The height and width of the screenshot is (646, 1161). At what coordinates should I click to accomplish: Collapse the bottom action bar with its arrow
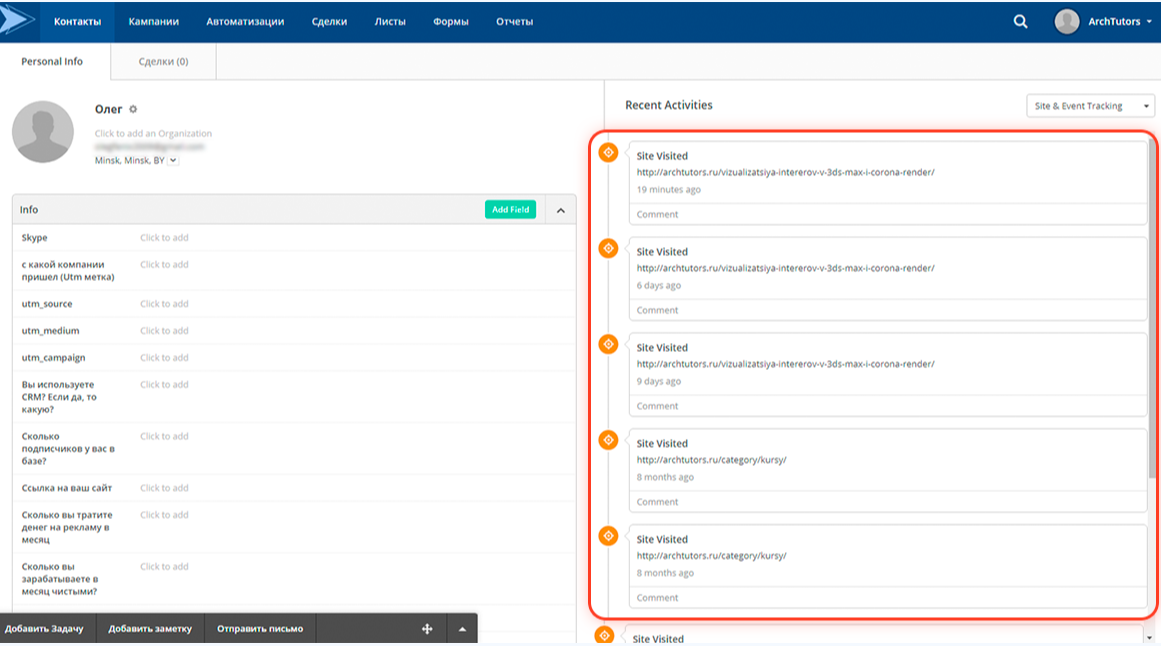[x=461, y=629]
